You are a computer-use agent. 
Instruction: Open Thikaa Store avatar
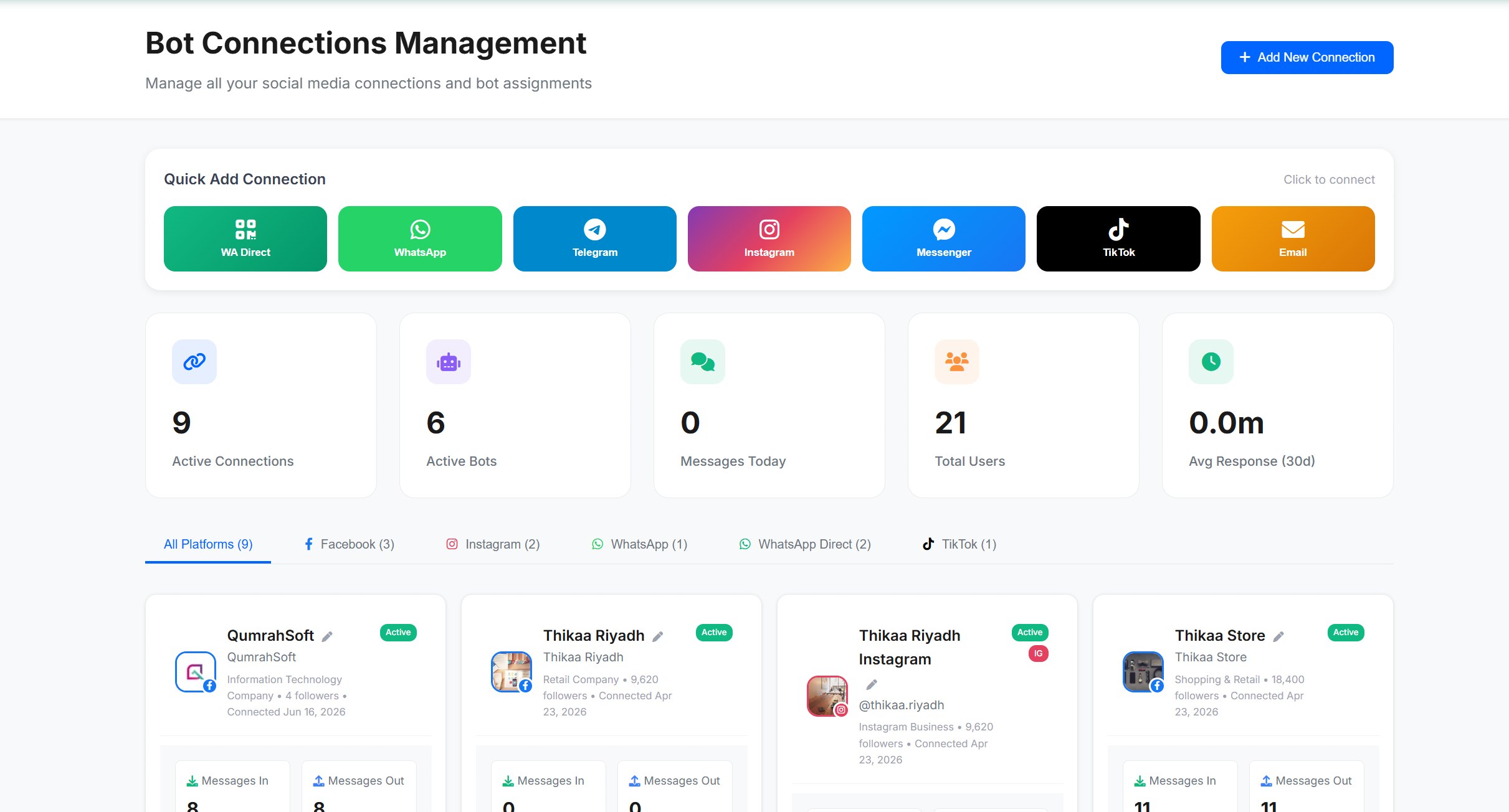pyautogui.click(x=1143, y=672)
